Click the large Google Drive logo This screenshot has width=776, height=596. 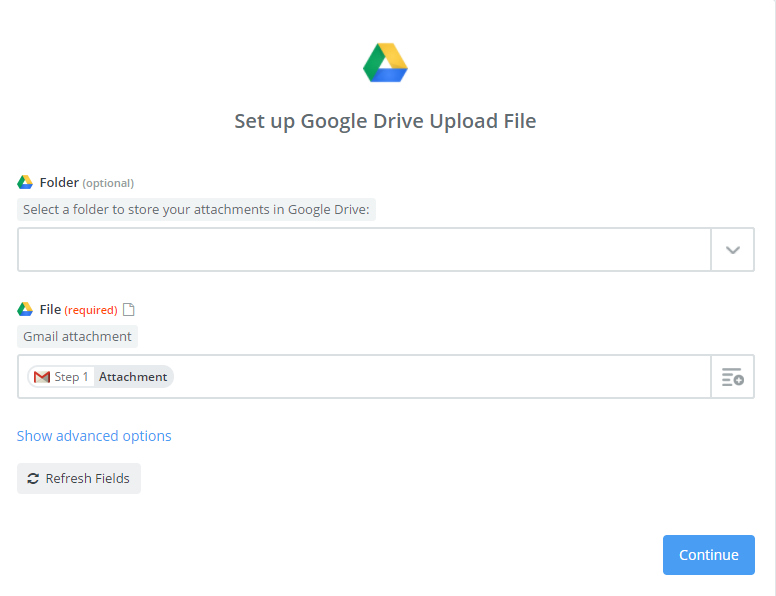coord(385,63)
